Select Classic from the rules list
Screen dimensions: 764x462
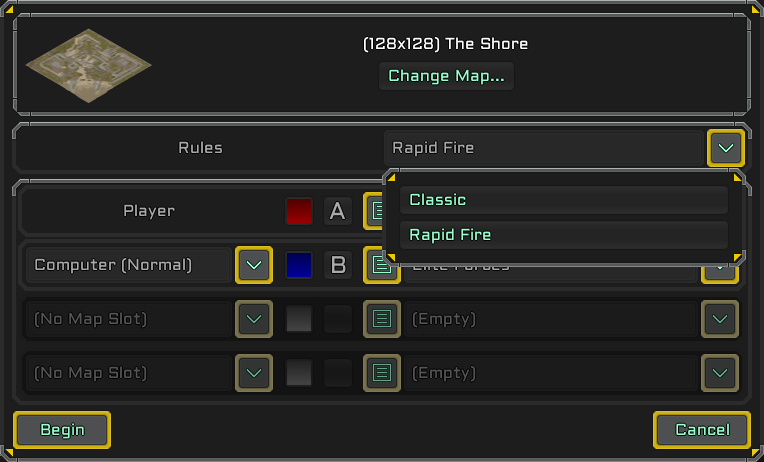(563, 200)
